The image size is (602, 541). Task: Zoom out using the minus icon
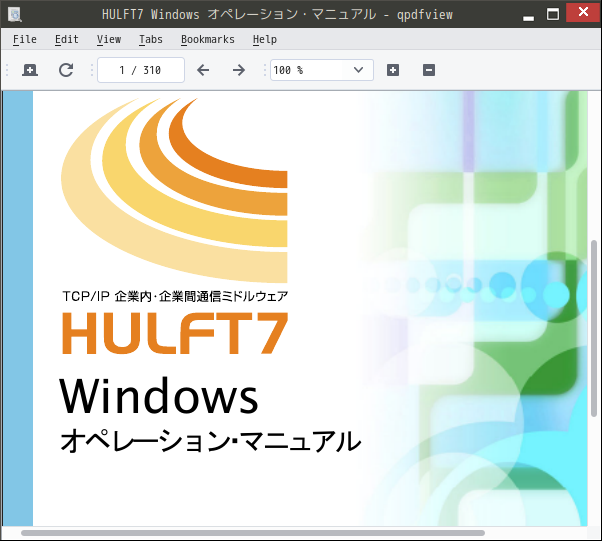429,70
